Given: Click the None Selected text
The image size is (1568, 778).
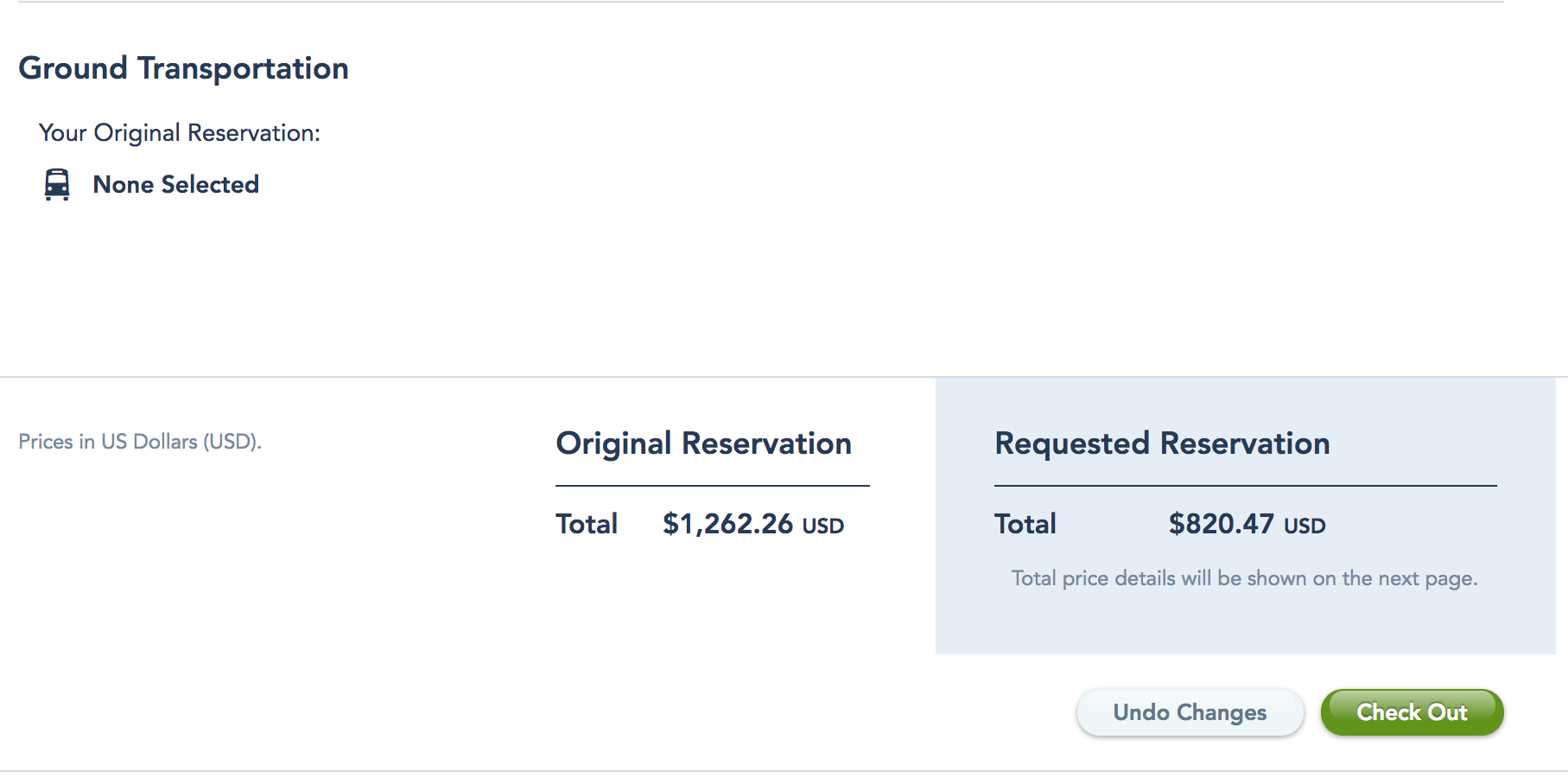Looking at the screenshot, I should [175, 184].
